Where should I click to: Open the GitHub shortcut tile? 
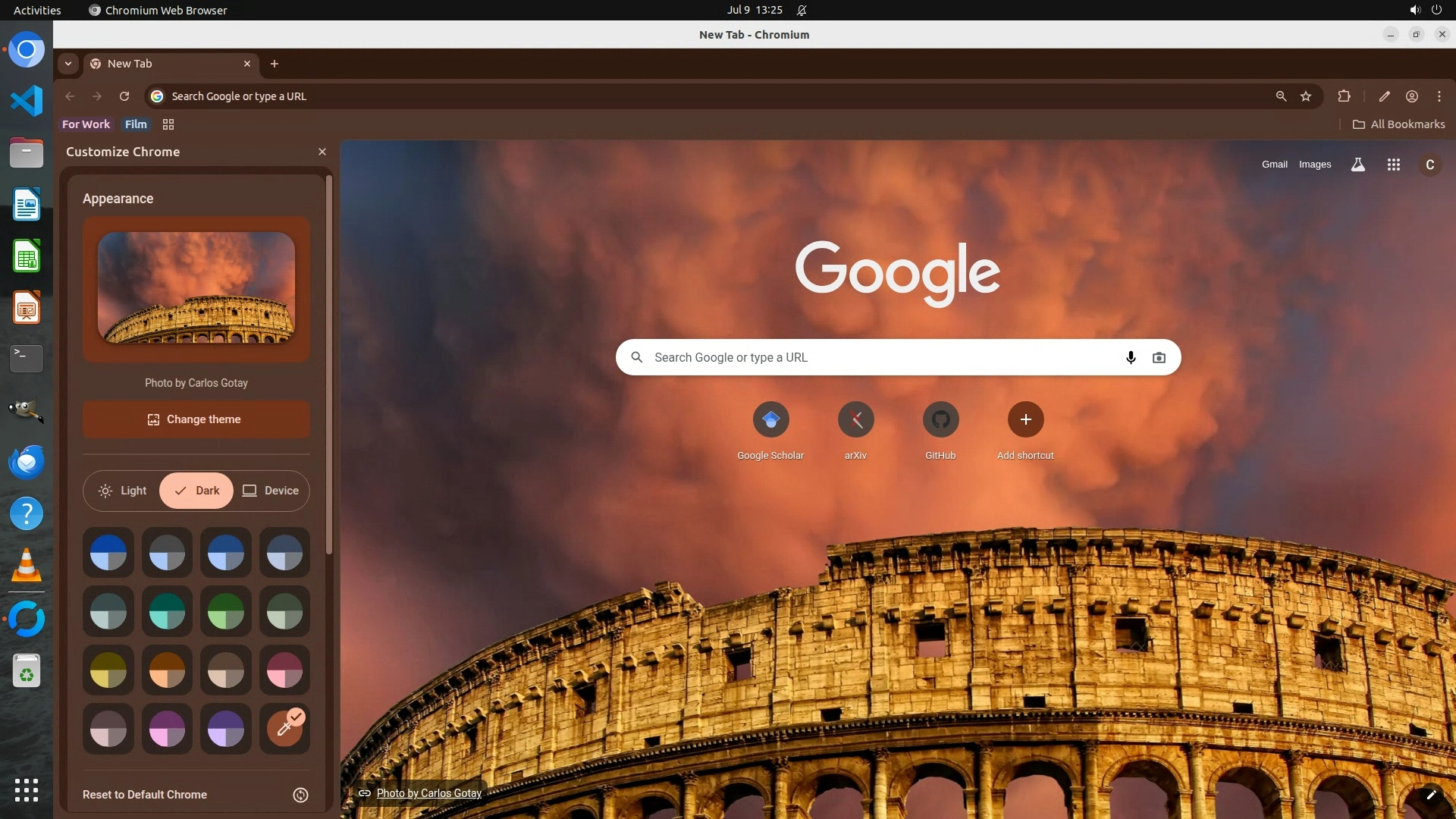click(940, 419)
